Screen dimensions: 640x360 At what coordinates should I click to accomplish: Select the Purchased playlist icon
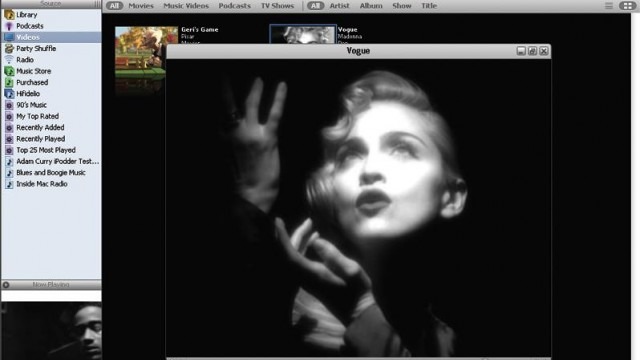(x=9, y=82)
